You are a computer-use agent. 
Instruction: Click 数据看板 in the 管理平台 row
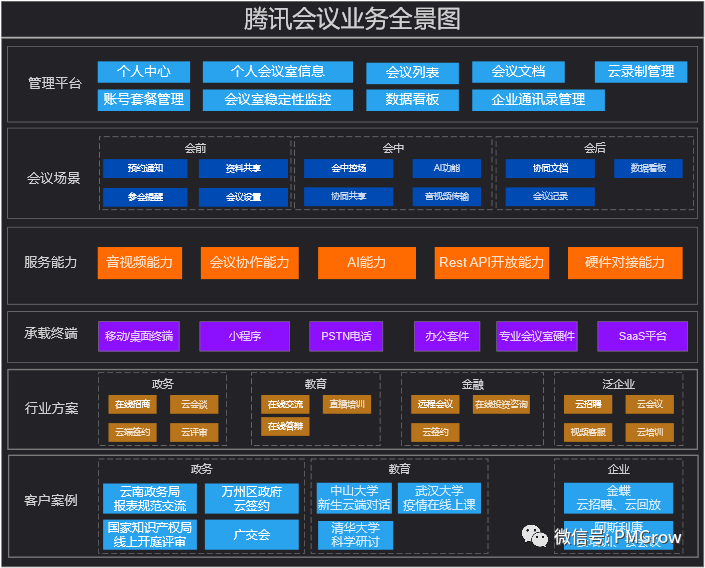tap(412, 100)
